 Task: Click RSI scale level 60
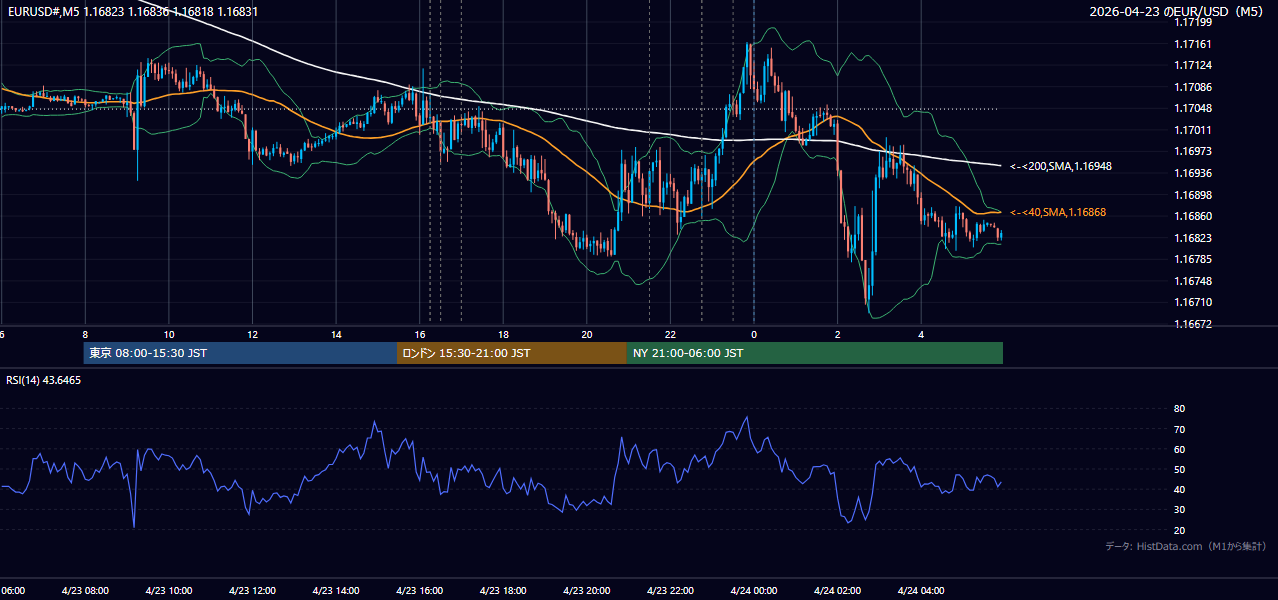point(1180,449)
